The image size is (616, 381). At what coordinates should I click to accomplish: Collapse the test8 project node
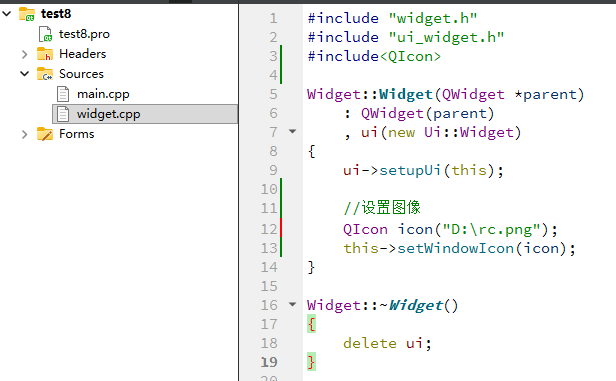click(7, 14)
